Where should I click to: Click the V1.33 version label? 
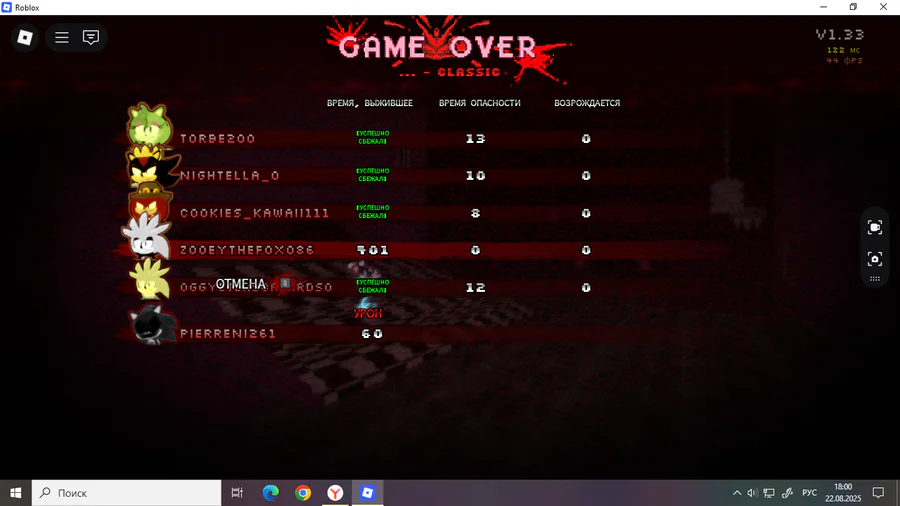tap(840, 34)
